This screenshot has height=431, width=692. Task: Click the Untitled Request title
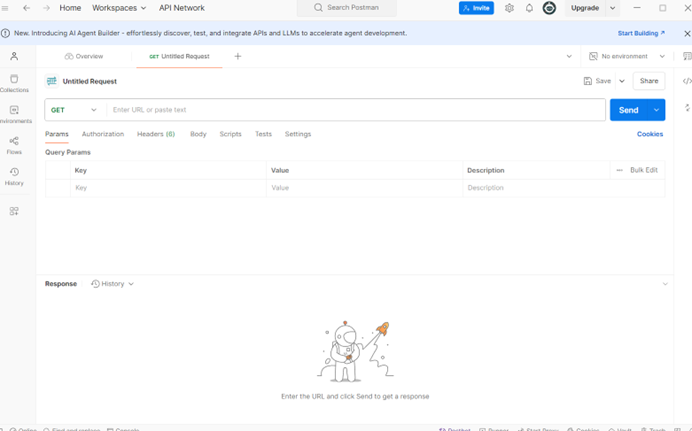click(x=90, y=81)
